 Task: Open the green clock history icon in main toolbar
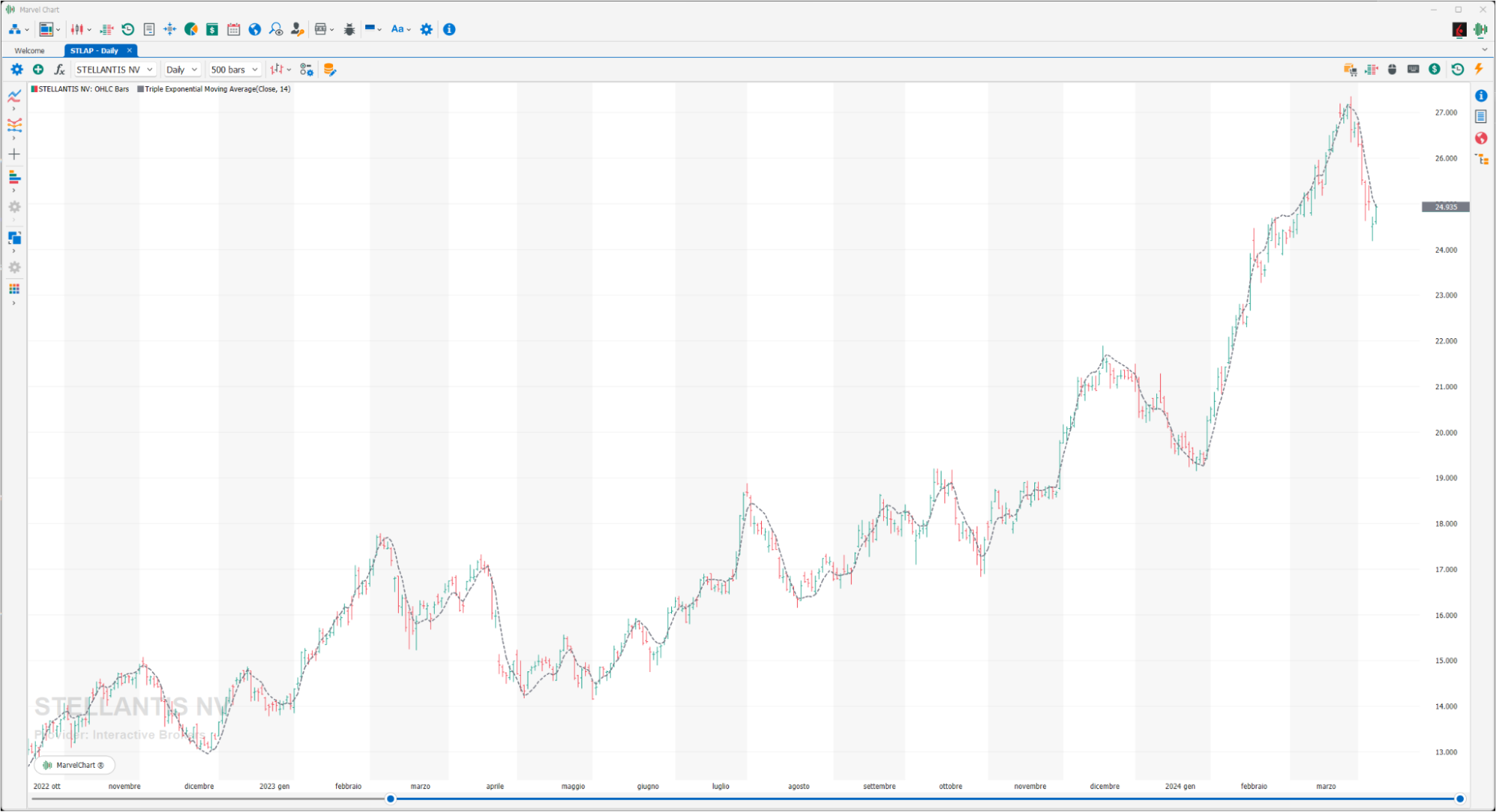click(128, 29)
